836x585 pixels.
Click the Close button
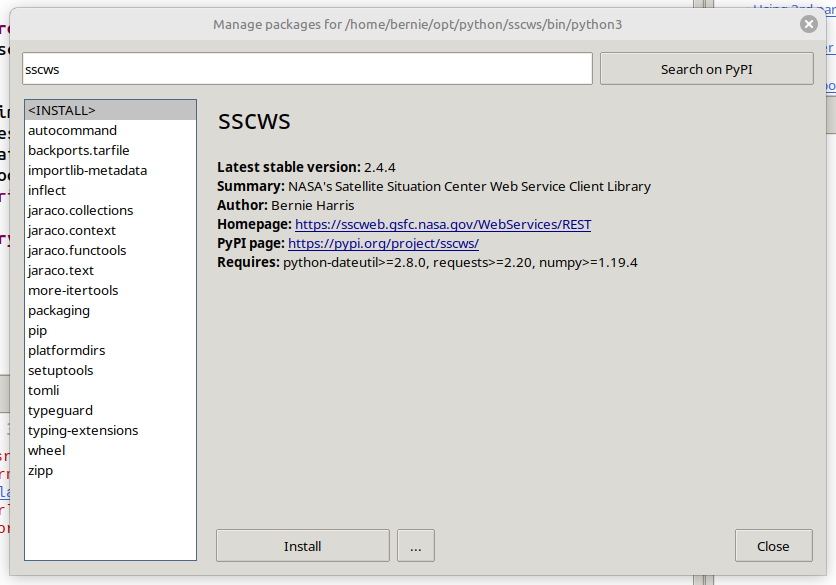tap(773, 546)
